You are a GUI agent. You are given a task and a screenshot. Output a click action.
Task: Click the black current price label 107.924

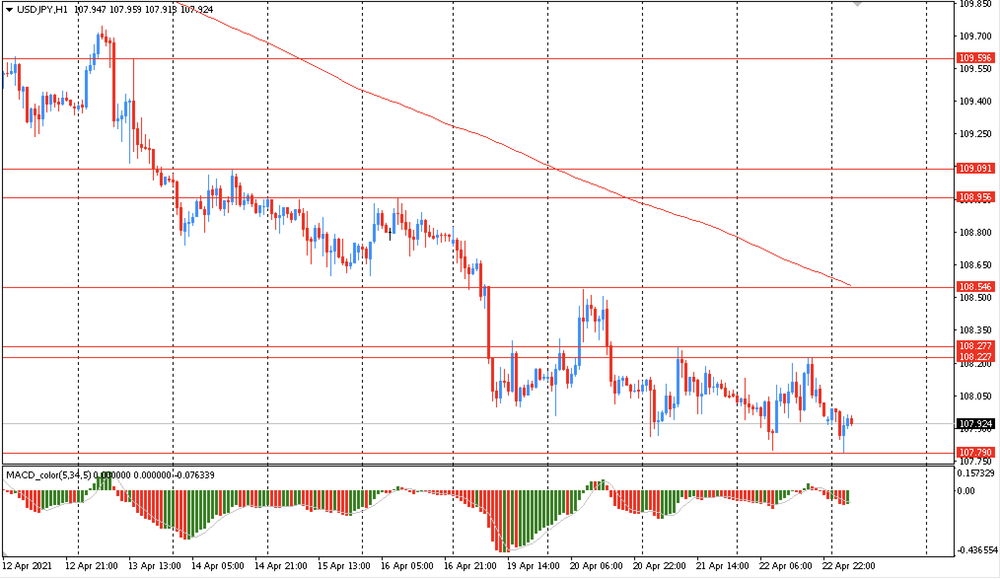[976, 423]
